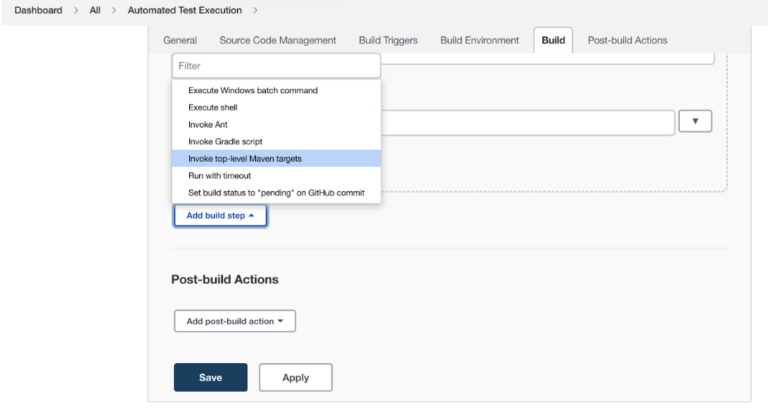Jump to Post-build Actions tab
This screenshot has width=768, height=414.
click(x=627, y=40)
